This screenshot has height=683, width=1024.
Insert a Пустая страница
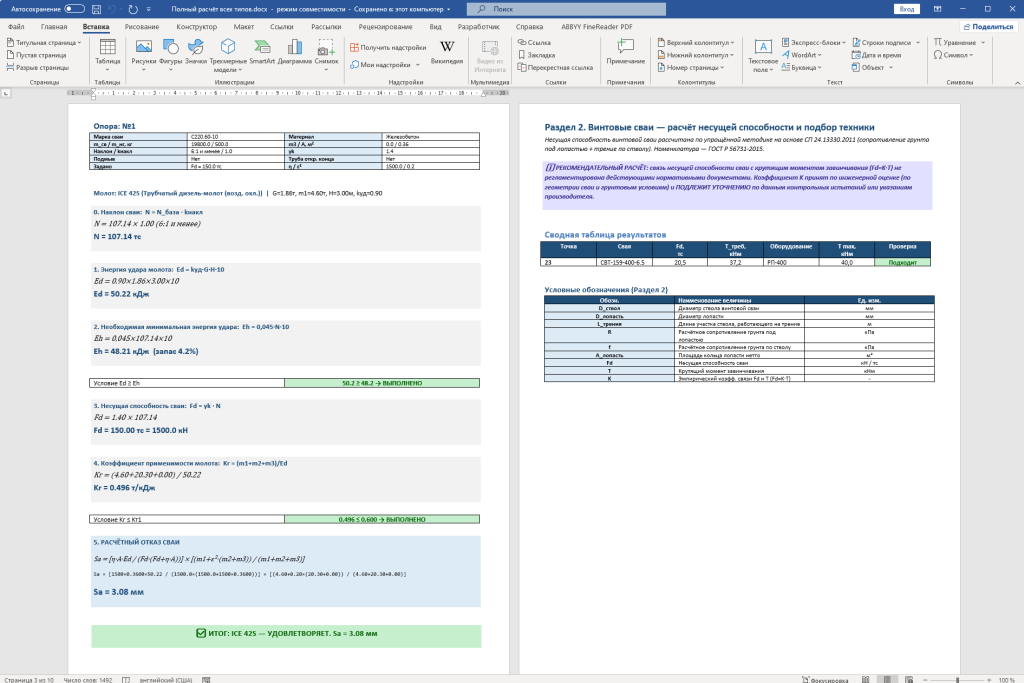pos(37,55)
